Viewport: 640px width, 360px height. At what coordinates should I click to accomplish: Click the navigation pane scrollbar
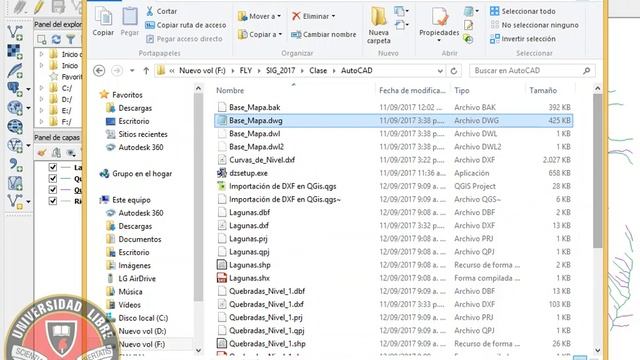pyautogui.click(x=198, y=197)
